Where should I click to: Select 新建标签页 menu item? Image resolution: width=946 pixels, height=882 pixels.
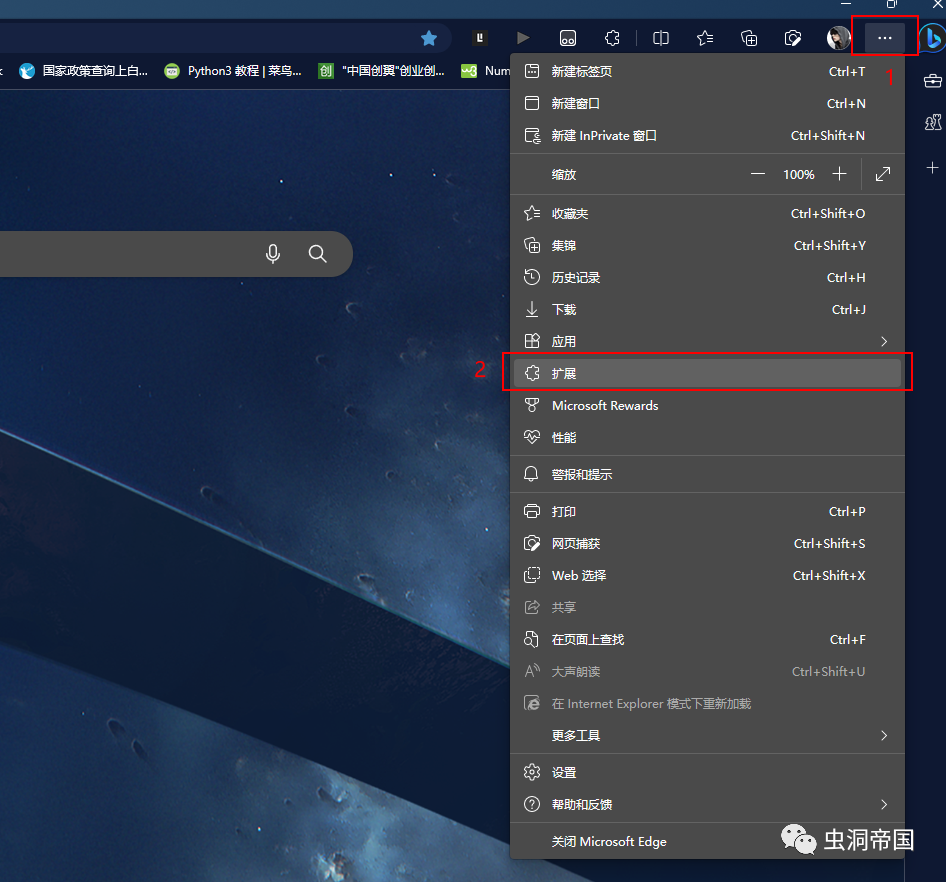pos(707,72)
